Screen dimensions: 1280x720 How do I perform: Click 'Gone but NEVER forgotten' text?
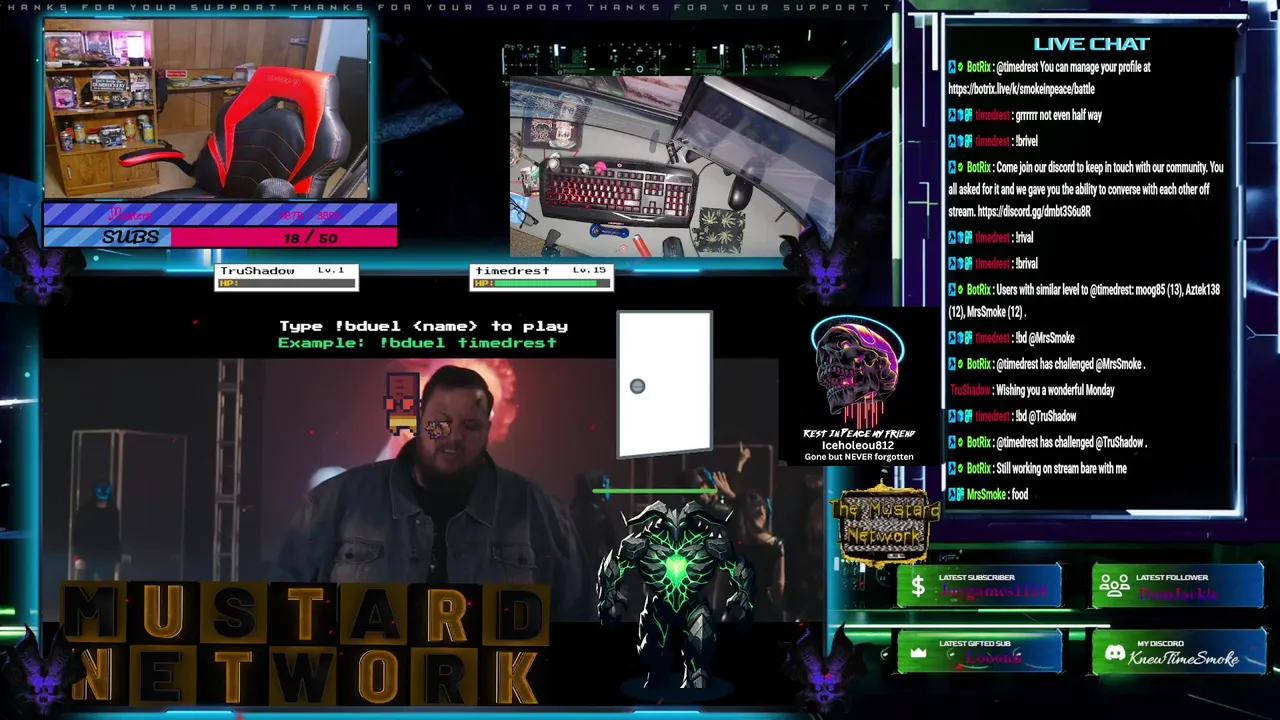click(859, 457)
